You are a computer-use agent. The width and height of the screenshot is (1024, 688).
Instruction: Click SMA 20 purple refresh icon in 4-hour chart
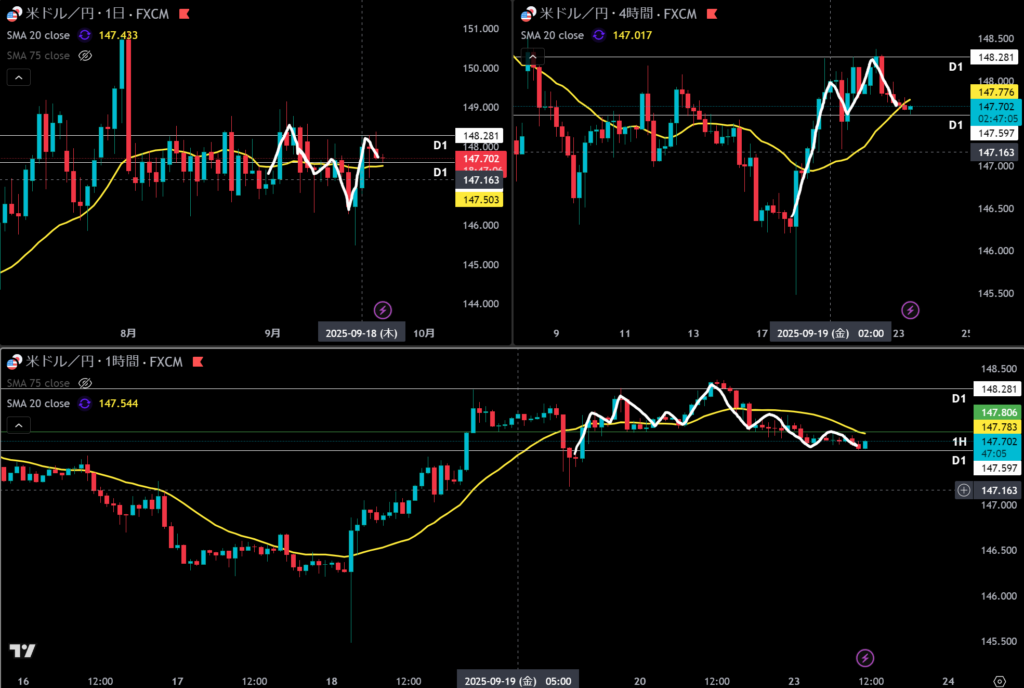(599, 35)
